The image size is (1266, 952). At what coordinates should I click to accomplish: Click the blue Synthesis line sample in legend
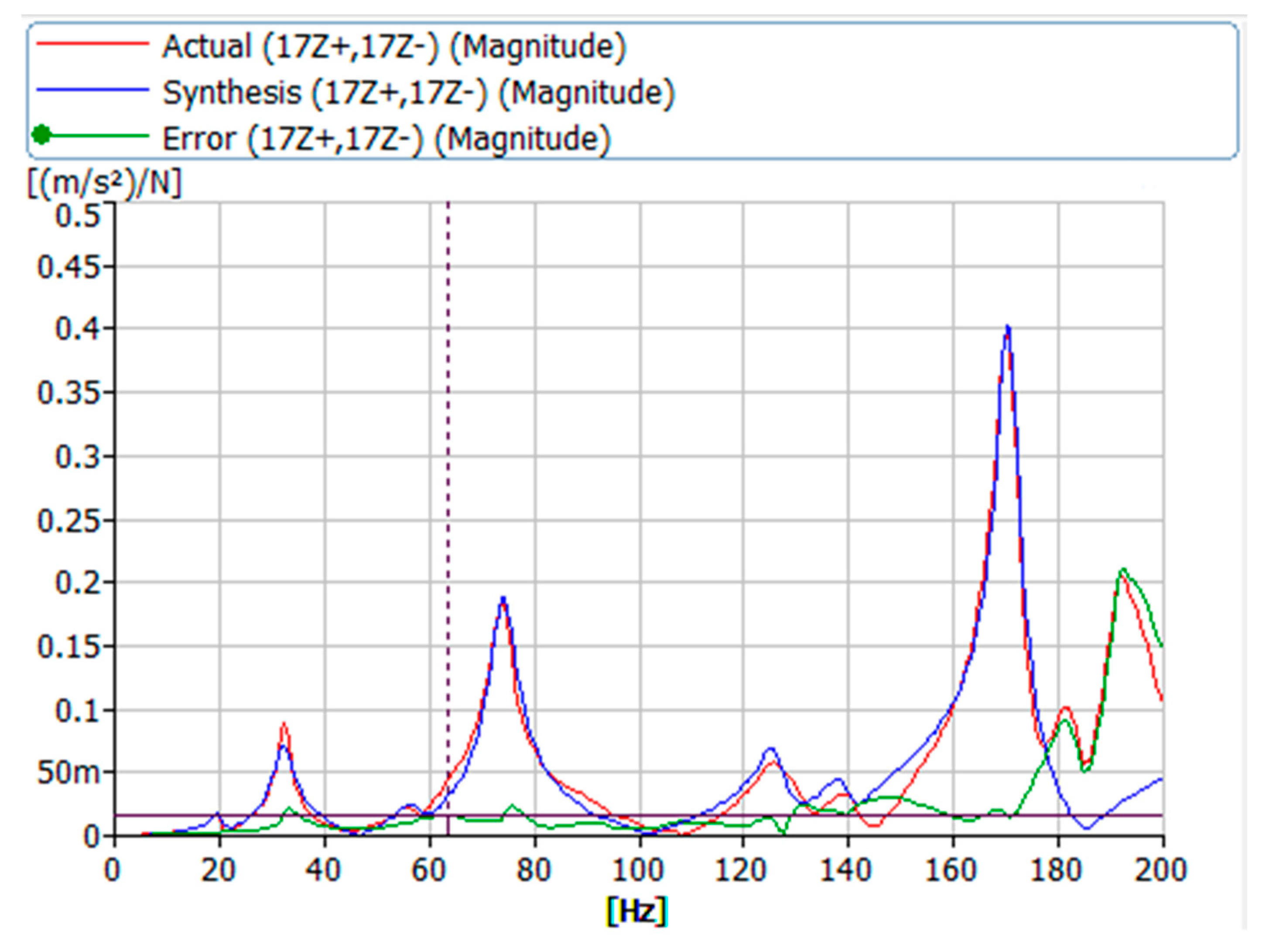[93, 89]
